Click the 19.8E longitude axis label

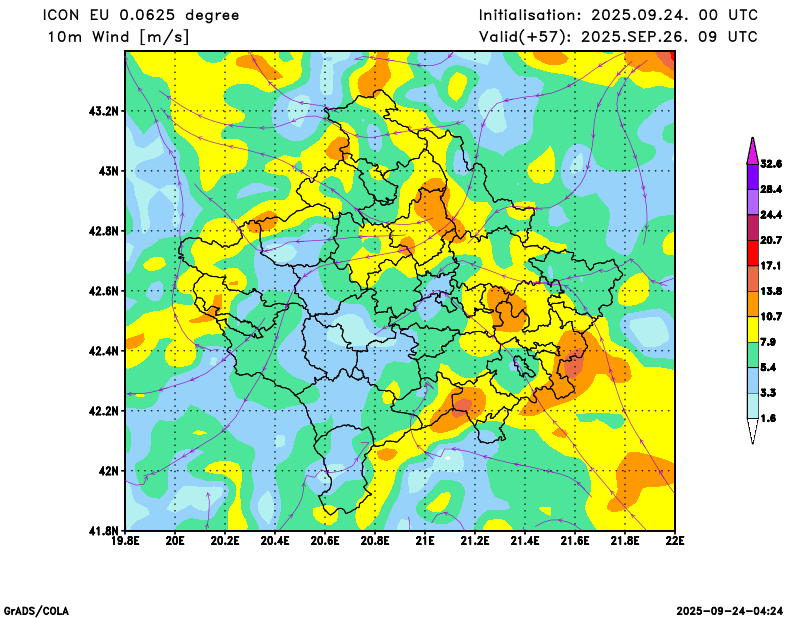tap(125, 542)
